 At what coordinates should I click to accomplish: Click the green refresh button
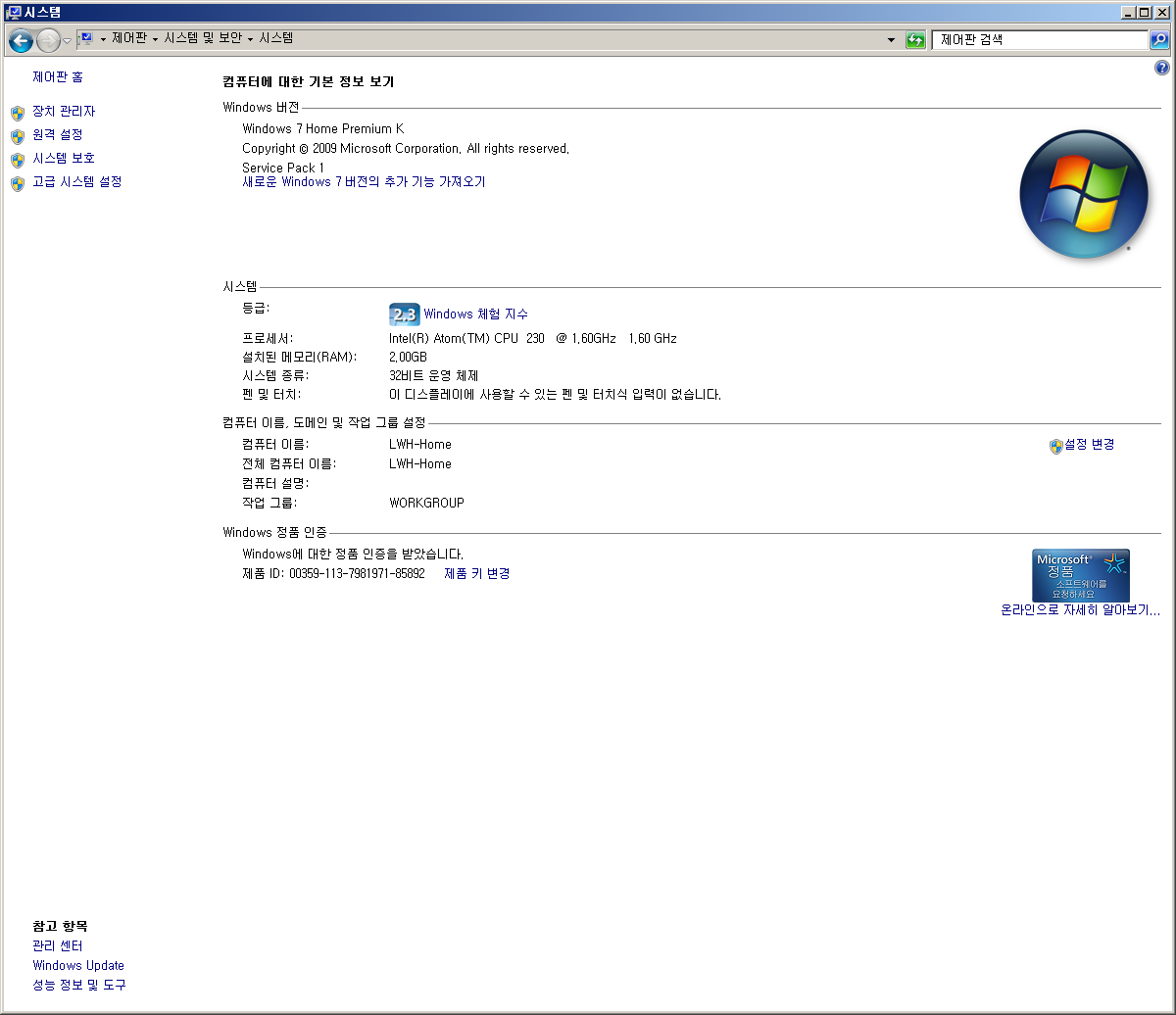[915, 40]
